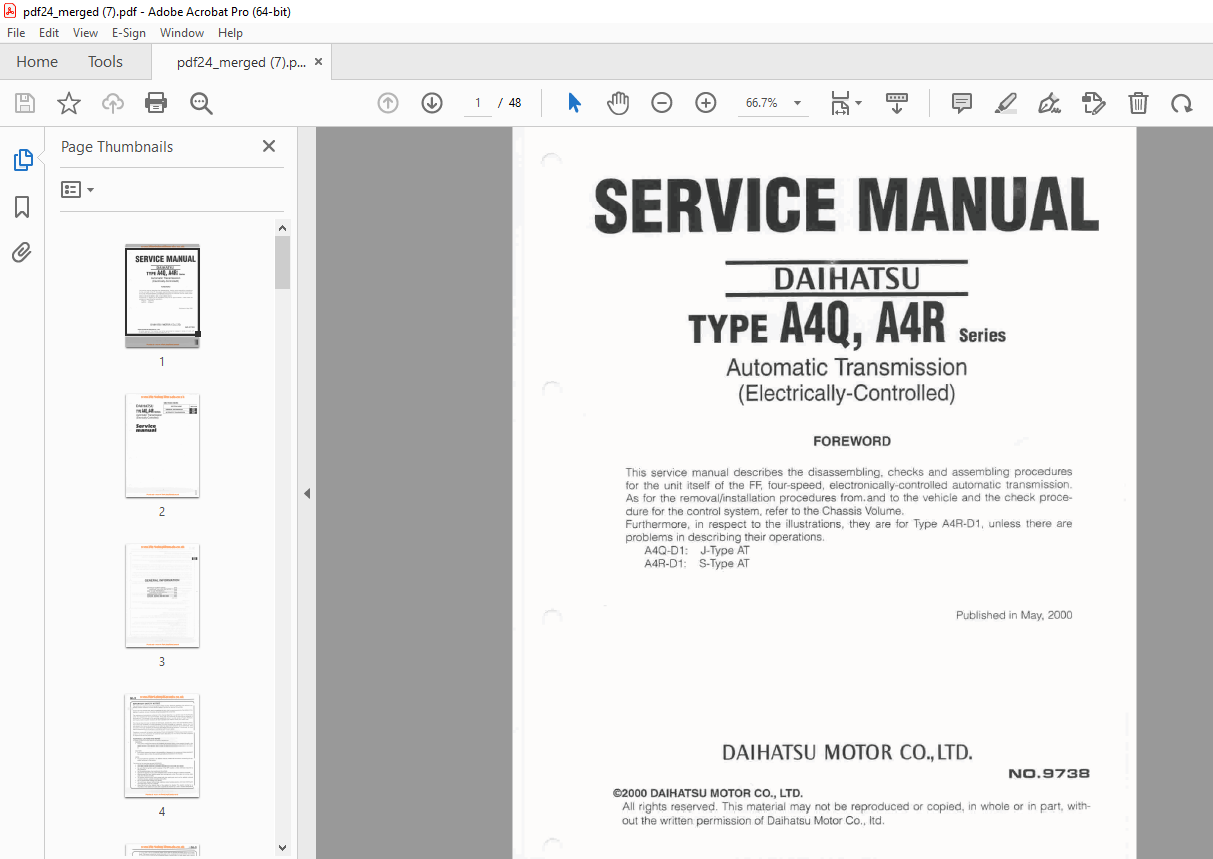Screen dimensions: 1213x859
Task: Open the Page Thumbnails sidebar icon
Action: (22, 160)
